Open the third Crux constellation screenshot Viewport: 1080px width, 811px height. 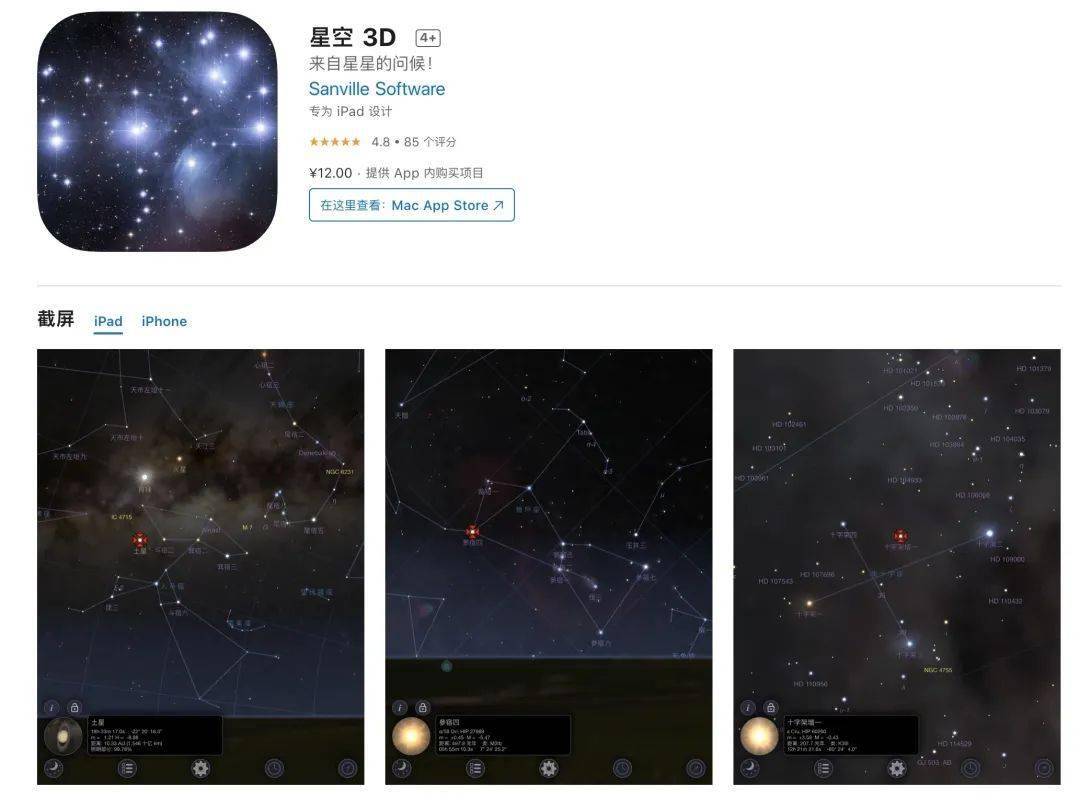click(x=897, y=566)
